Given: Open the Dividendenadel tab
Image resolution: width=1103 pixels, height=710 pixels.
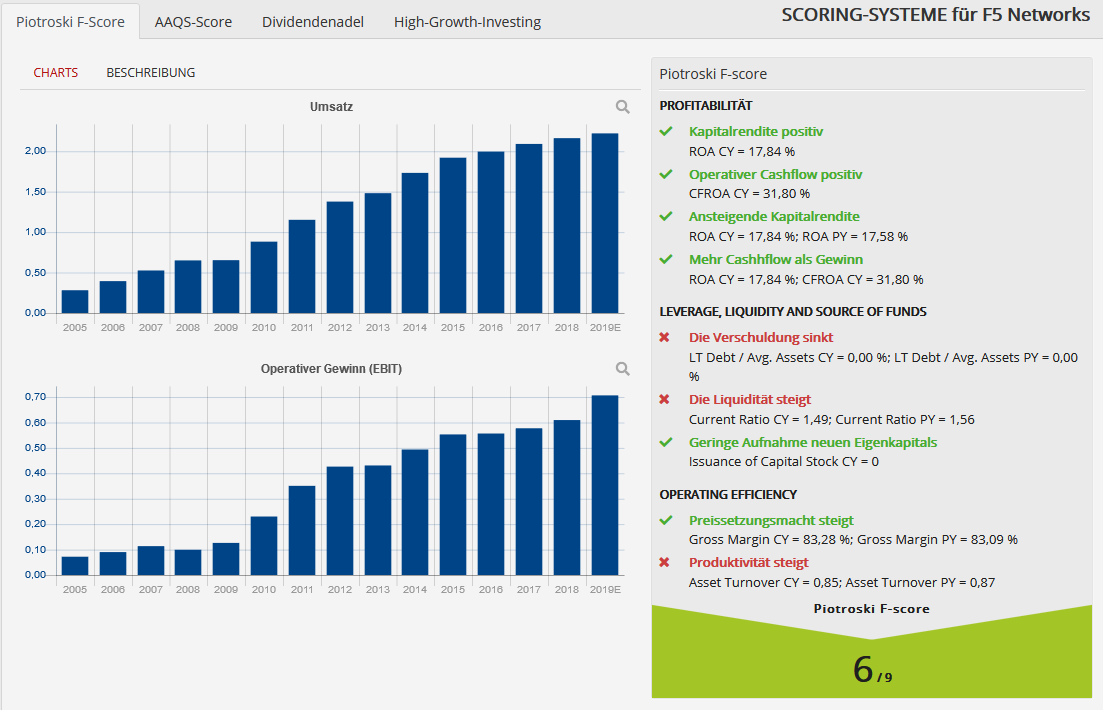Looking at the screenshot, I should 313,22.
